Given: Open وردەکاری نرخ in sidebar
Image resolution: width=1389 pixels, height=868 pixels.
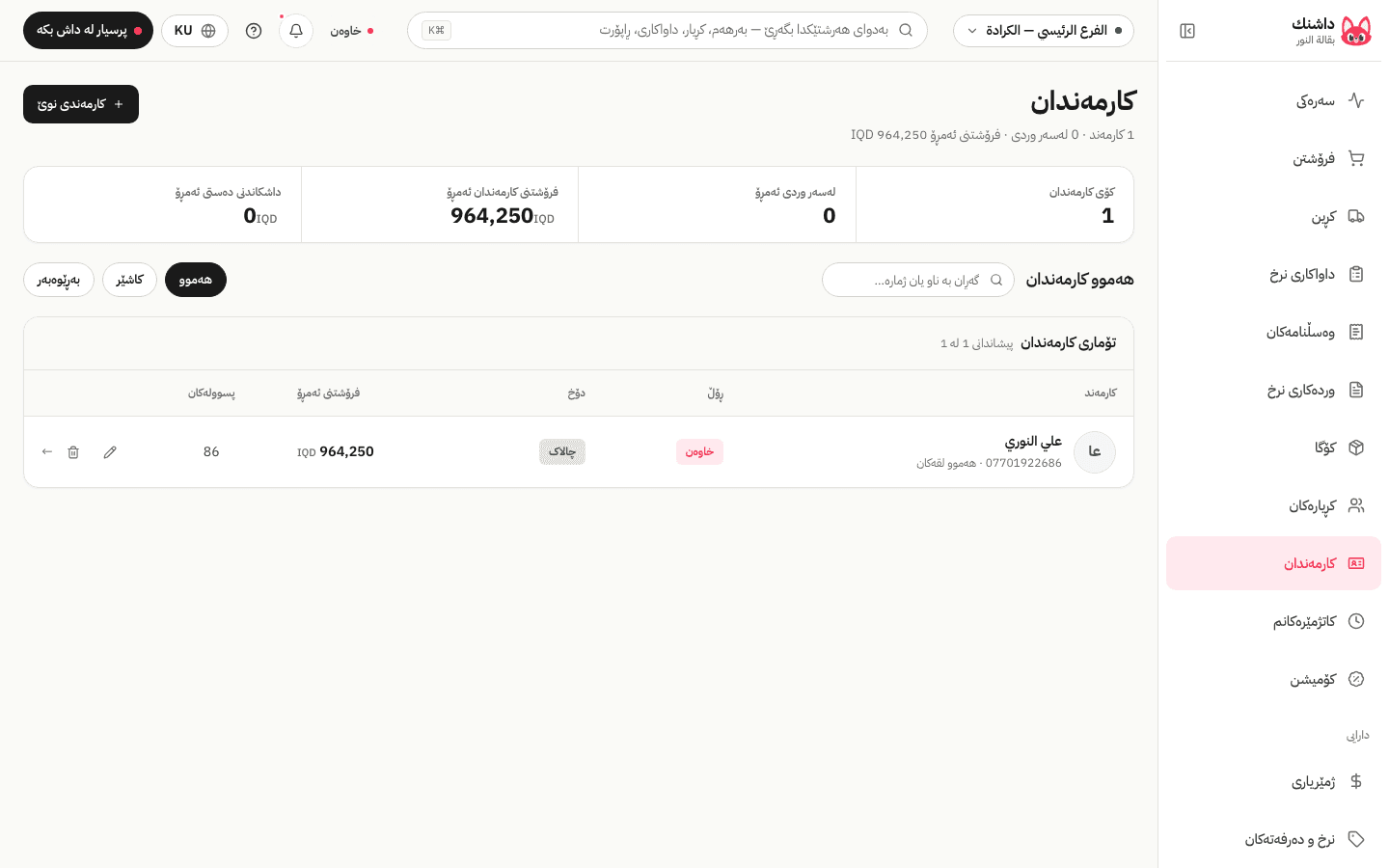Looking at the screenshot, I should pos(1273,390).
